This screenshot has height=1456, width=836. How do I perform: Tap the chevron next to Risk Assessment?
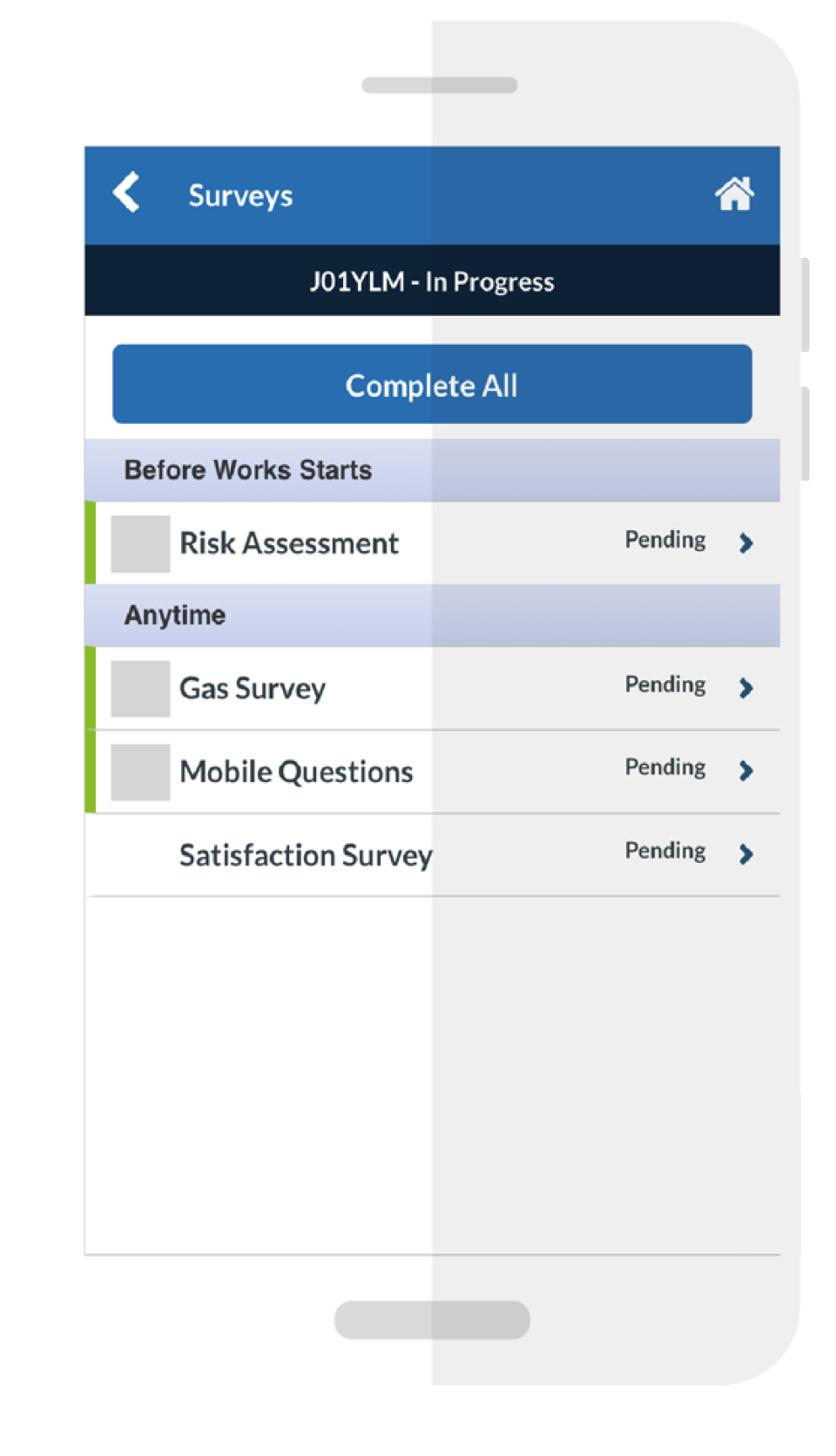pyautogui.click(x=745, y=543)
